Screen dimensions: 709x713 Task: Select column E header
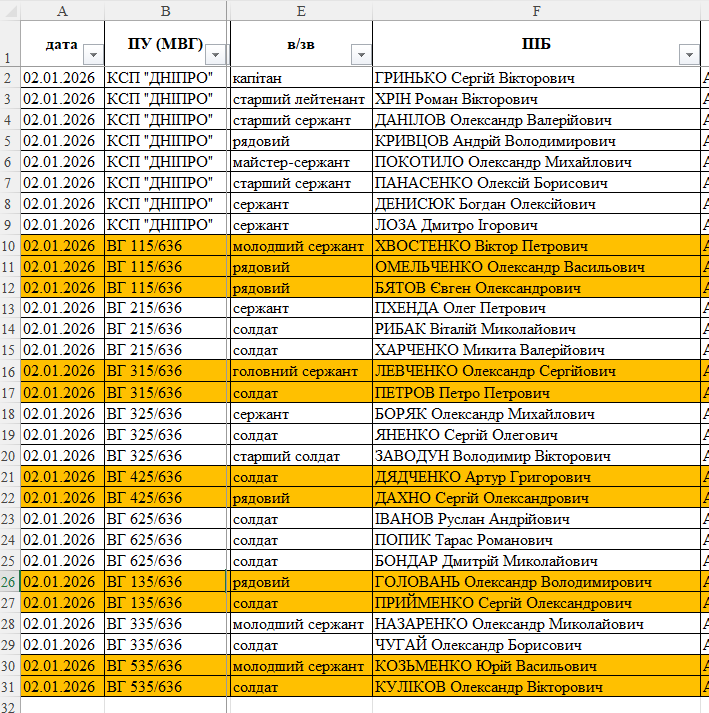click(301, 10)
